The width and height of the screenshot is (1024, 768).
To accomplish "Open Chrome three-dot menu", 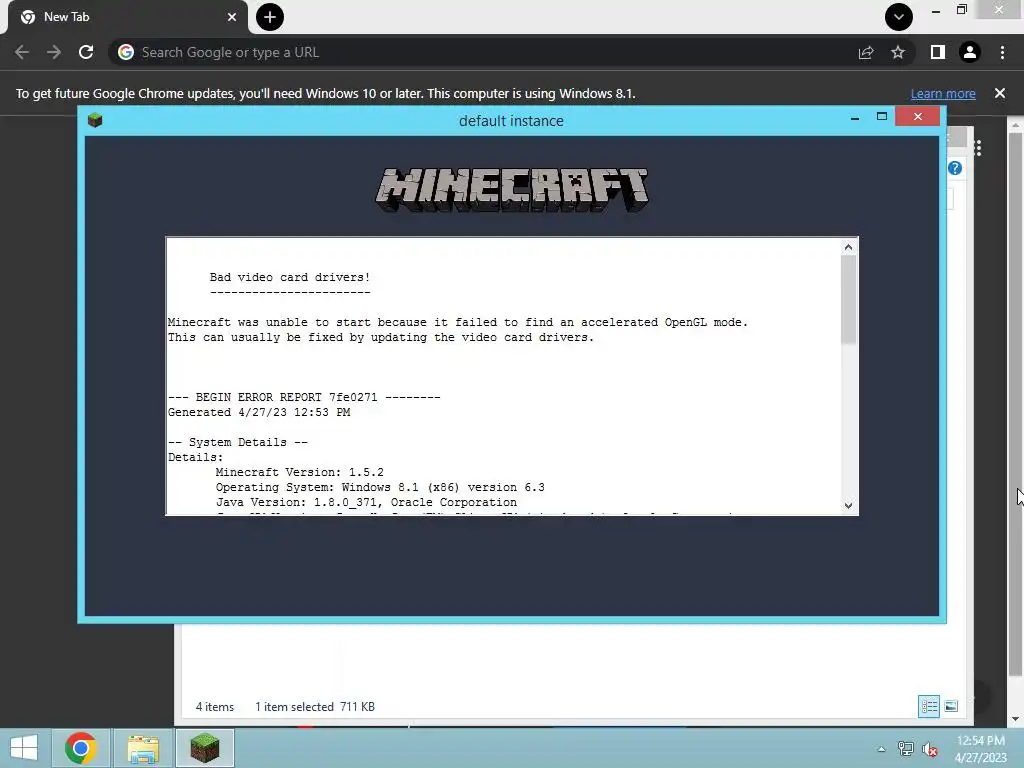I will (1002, 52).
